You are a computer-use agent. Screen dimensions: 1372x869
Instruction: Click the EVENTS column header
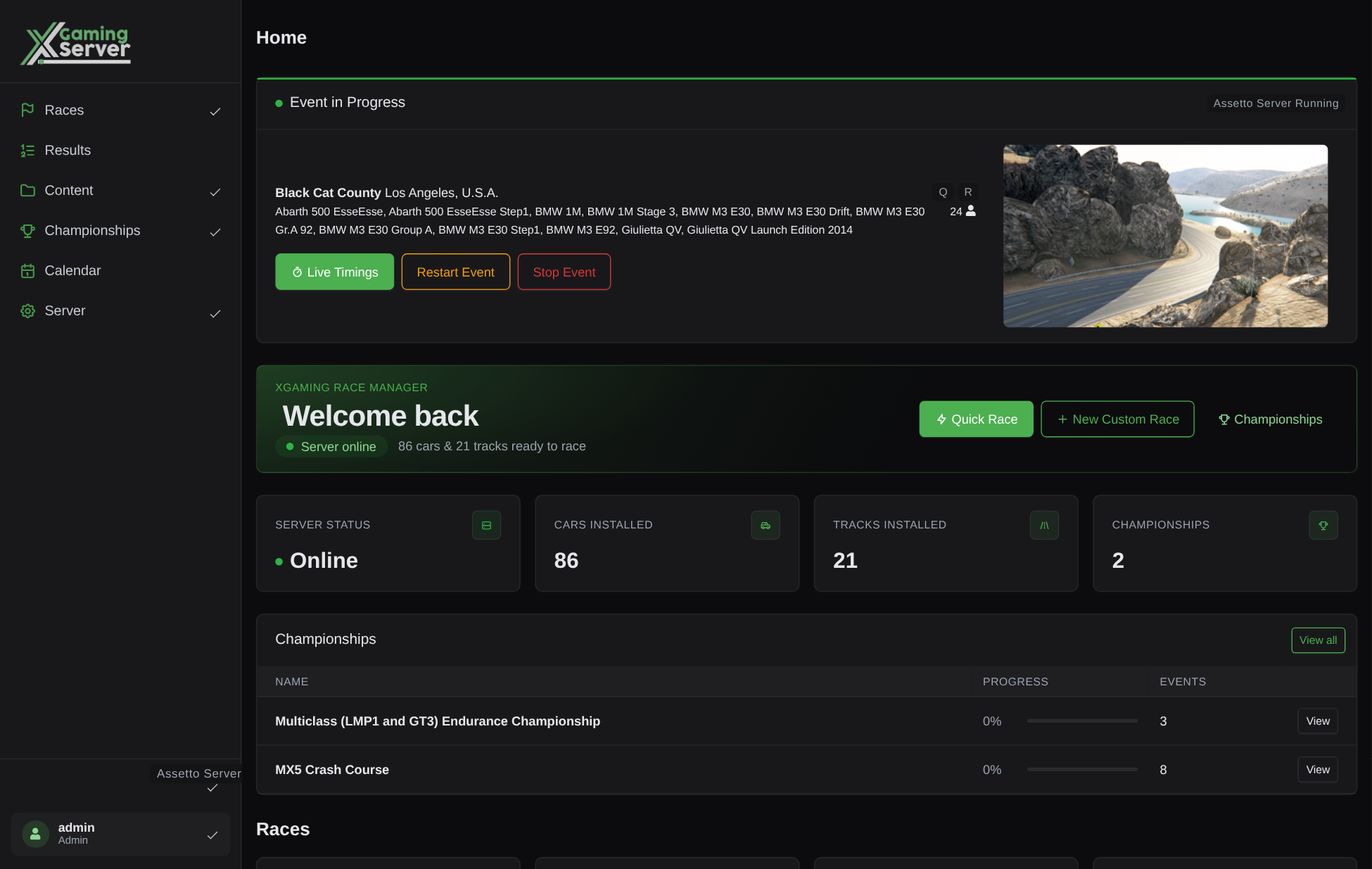coord(1183,681)
